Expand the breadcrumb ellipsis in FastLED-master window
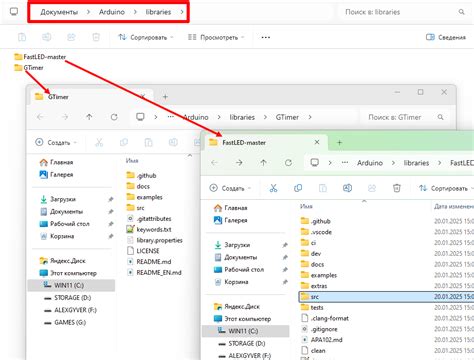The image size is (474, 360). [345, 163]
